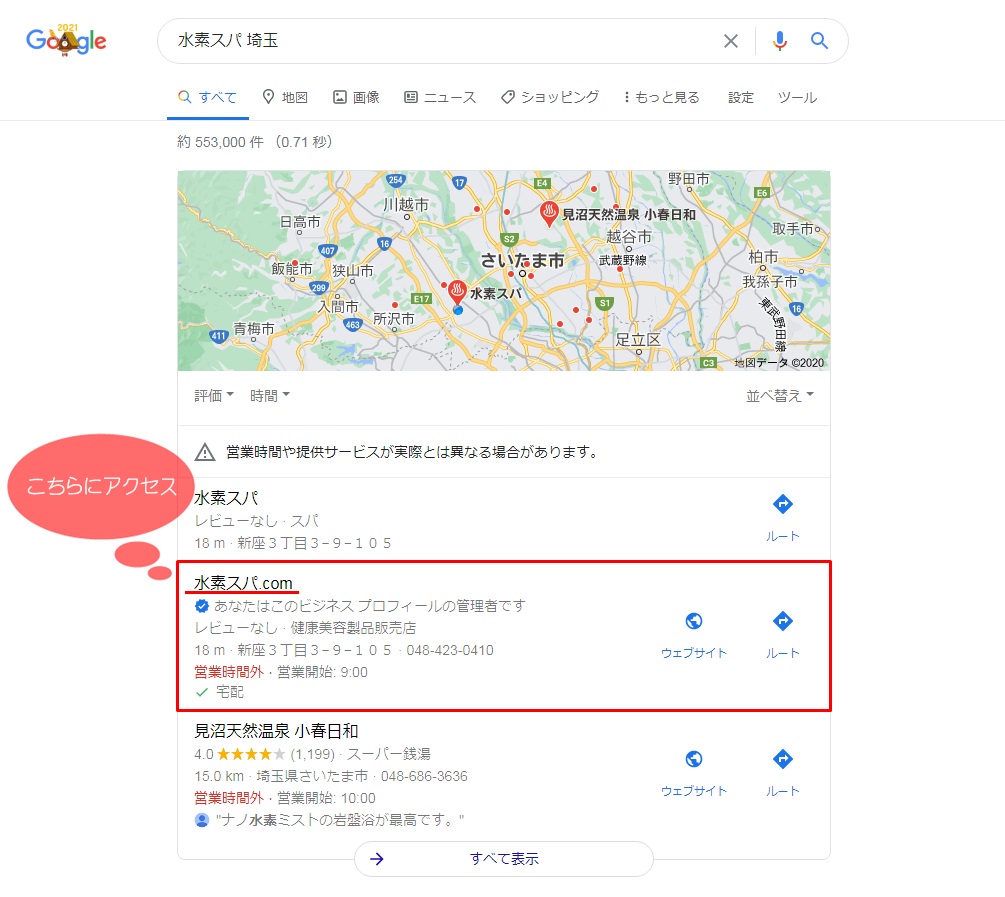Screen dimensions: 1005x897
Task: Click reviewer avatar icon beside ナノ水素ミスト review
Action: 202,820
